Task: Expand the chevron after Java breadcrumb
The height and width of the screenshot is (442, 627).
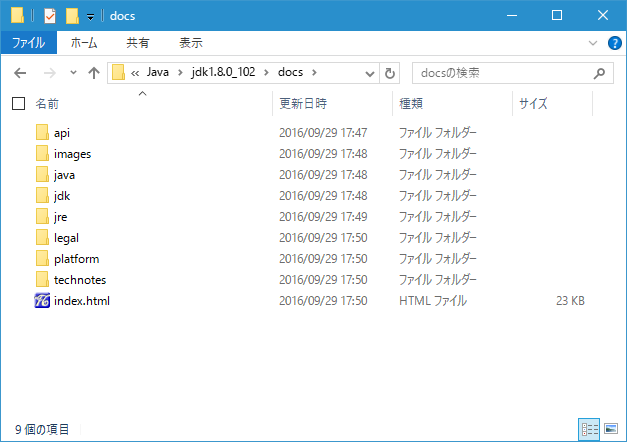Action: coord(180,73)
